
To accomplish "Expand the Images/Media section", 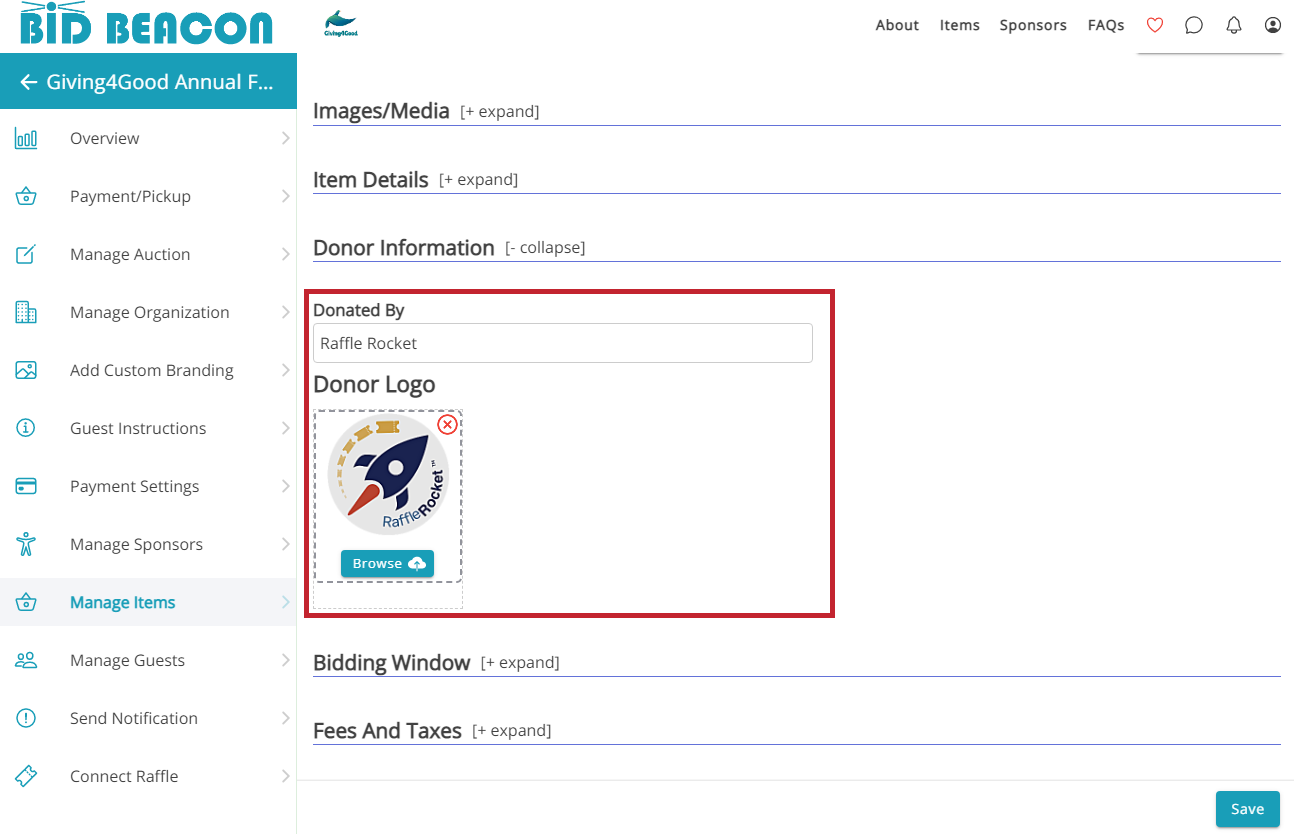I will [500, 112].
